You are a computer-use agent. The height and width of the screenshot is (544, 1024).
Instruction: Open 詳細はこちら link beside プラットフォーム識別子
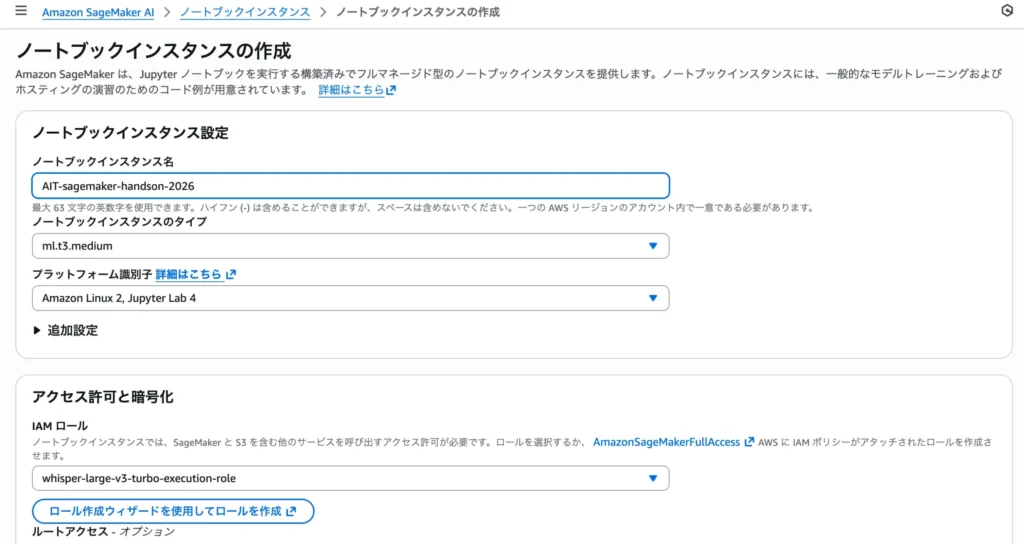(188, 274)
